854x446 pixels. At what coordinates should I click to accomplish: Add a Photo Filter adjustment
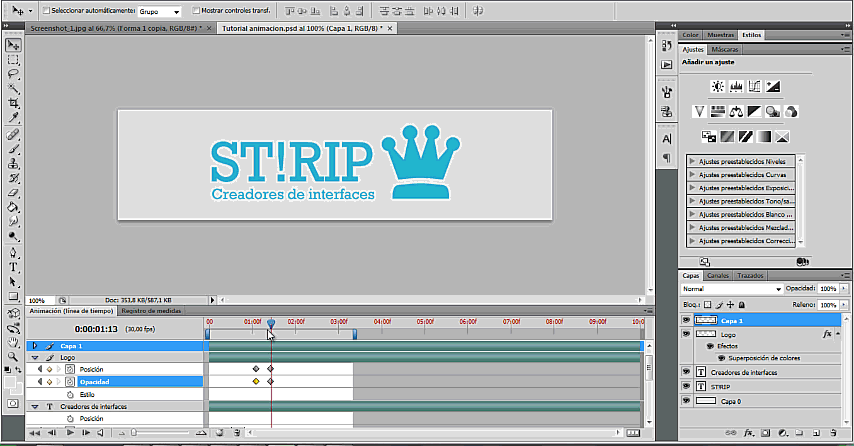773,112
